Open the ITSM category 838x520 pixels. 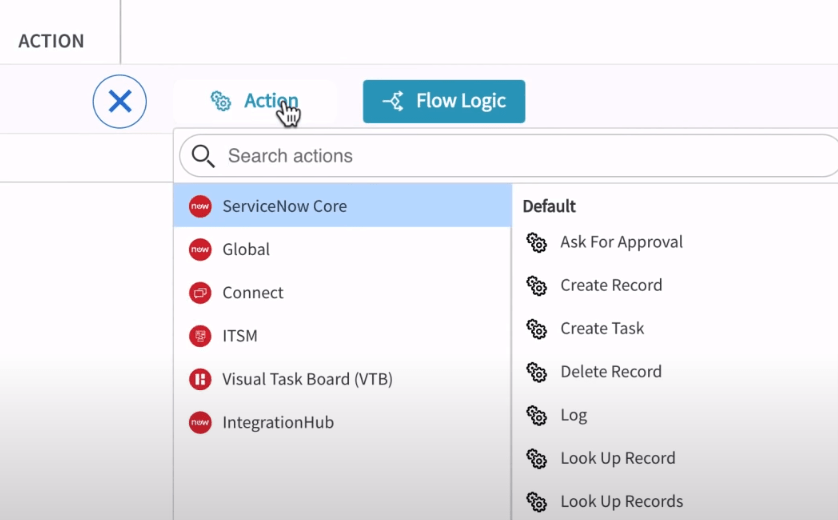tap(342, 336)
